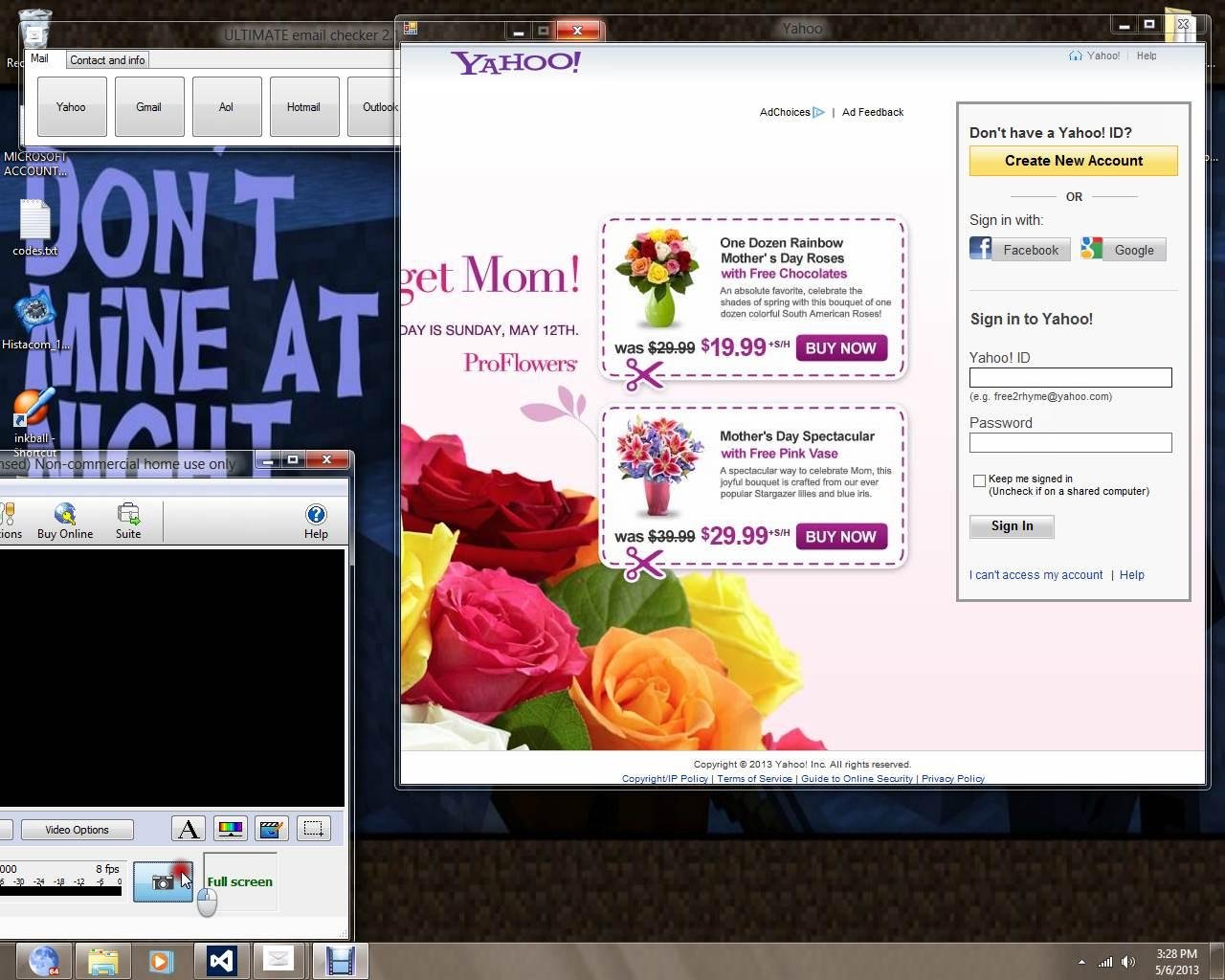Image resolution: width=1225 pixels, height=980 pixels.
Task: Click the Rainbow Roses bouquet image
Action: [658, 278]
